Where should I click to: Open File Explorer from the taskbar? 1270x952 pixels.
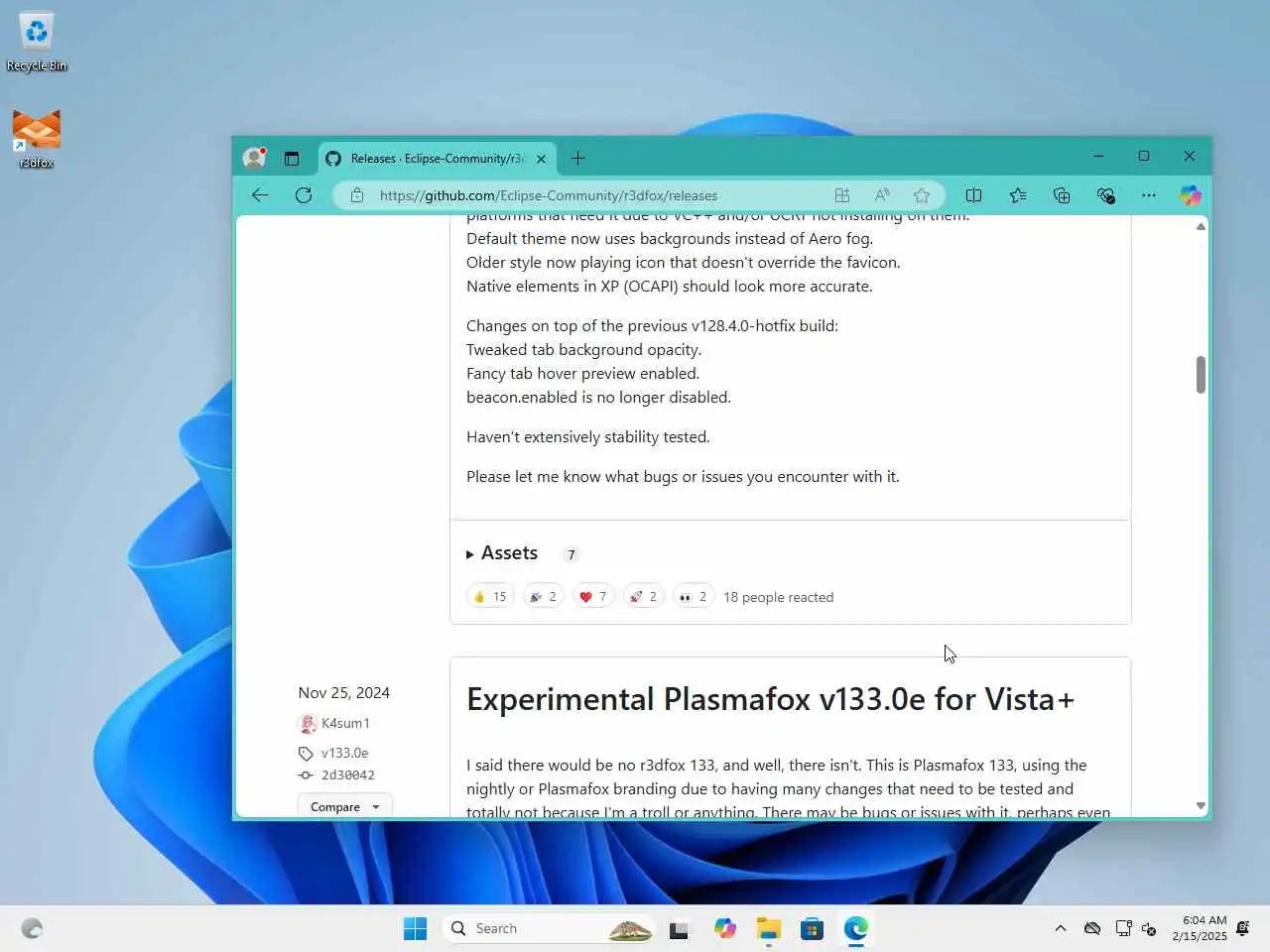point(769,928)
